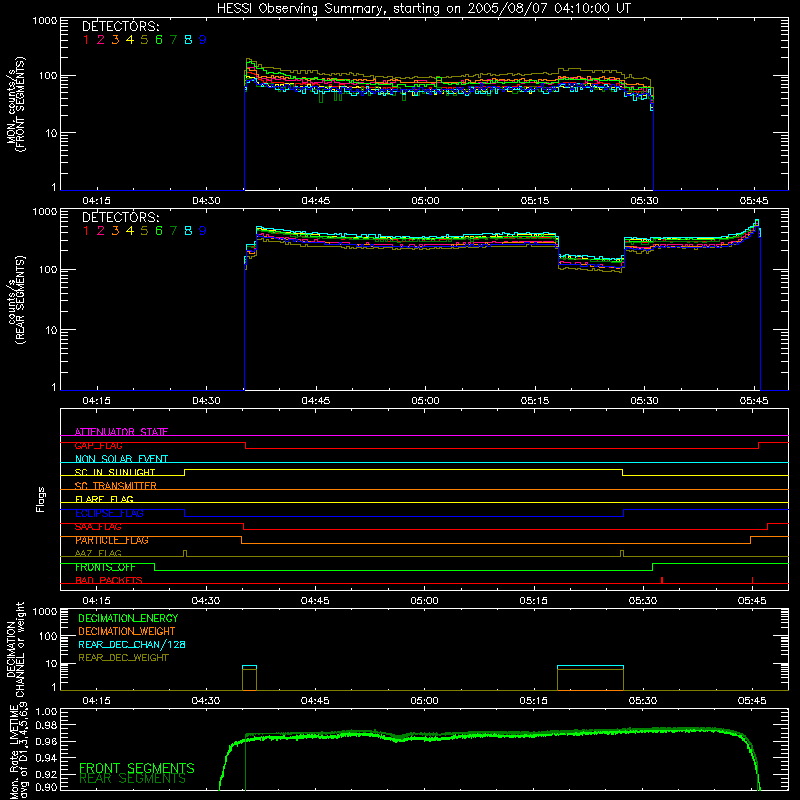800x800 pixels.
Task: Click the FRONTS_OFF flag label
Action: pyautogui.click(x=105, y=567)
